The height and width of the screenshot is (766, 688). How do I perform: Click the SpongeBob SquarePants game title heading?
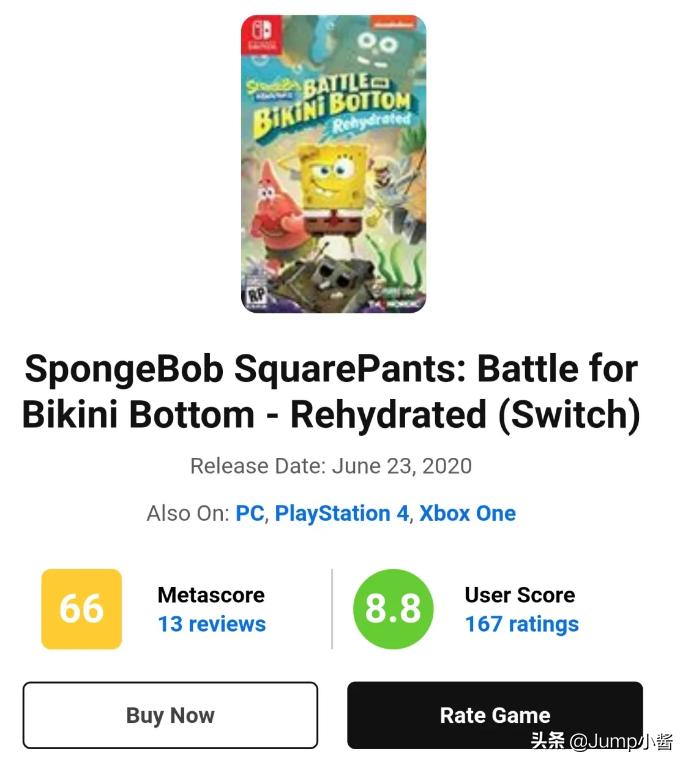pos(331,391)
